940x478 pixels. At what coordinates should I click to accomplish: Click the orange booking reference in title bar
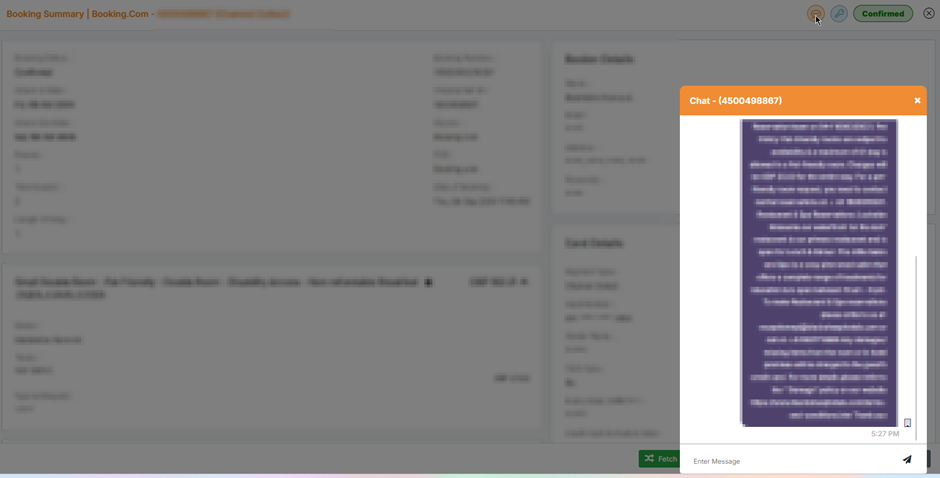point(223,14)
